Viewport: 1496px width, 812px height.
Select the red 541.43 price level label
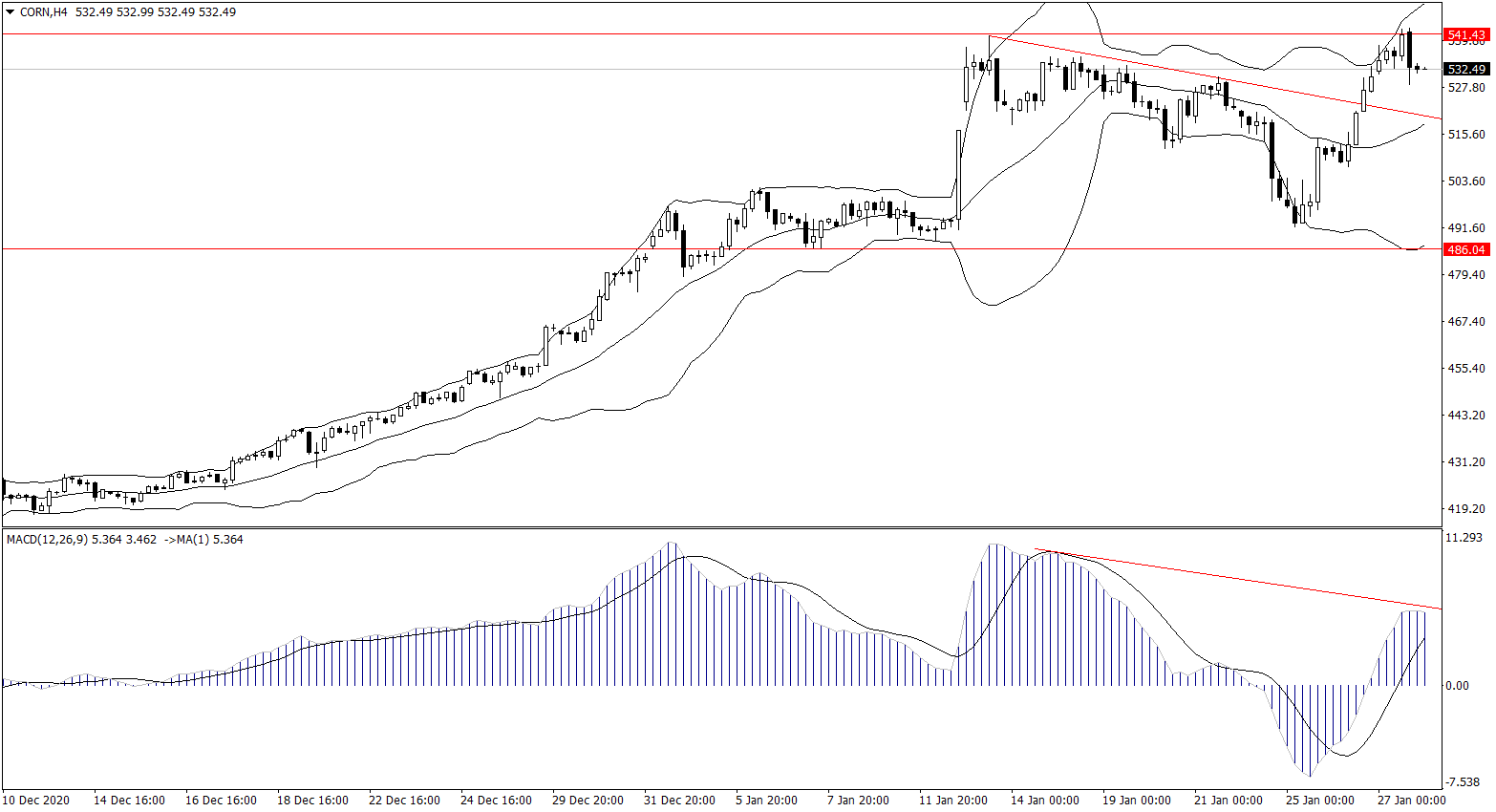click(x=1466, y=35)
